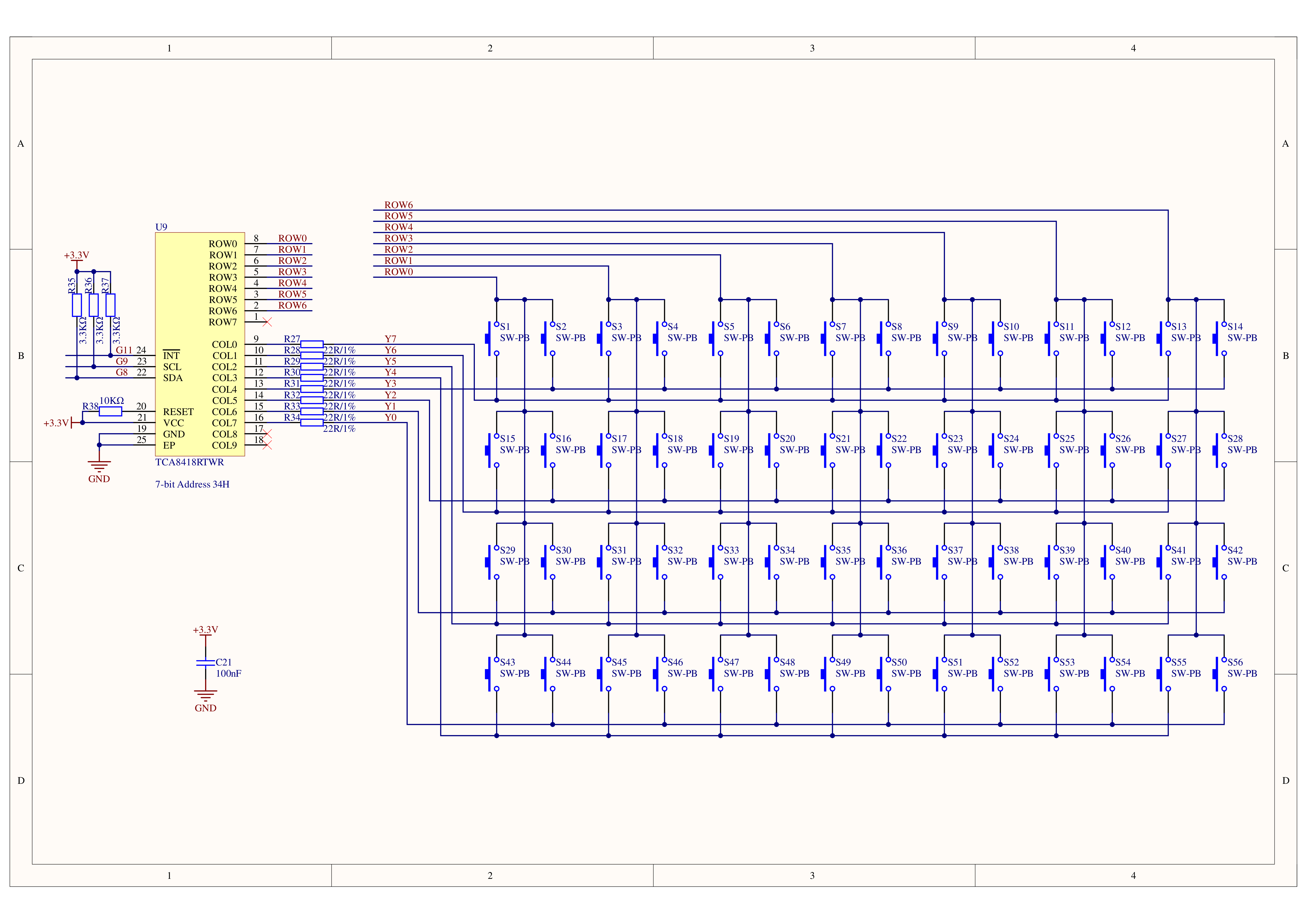This screenshot has width=1308, height=924.
Task: Click the no-connect X on pin 17
Action: coord(267,434)
